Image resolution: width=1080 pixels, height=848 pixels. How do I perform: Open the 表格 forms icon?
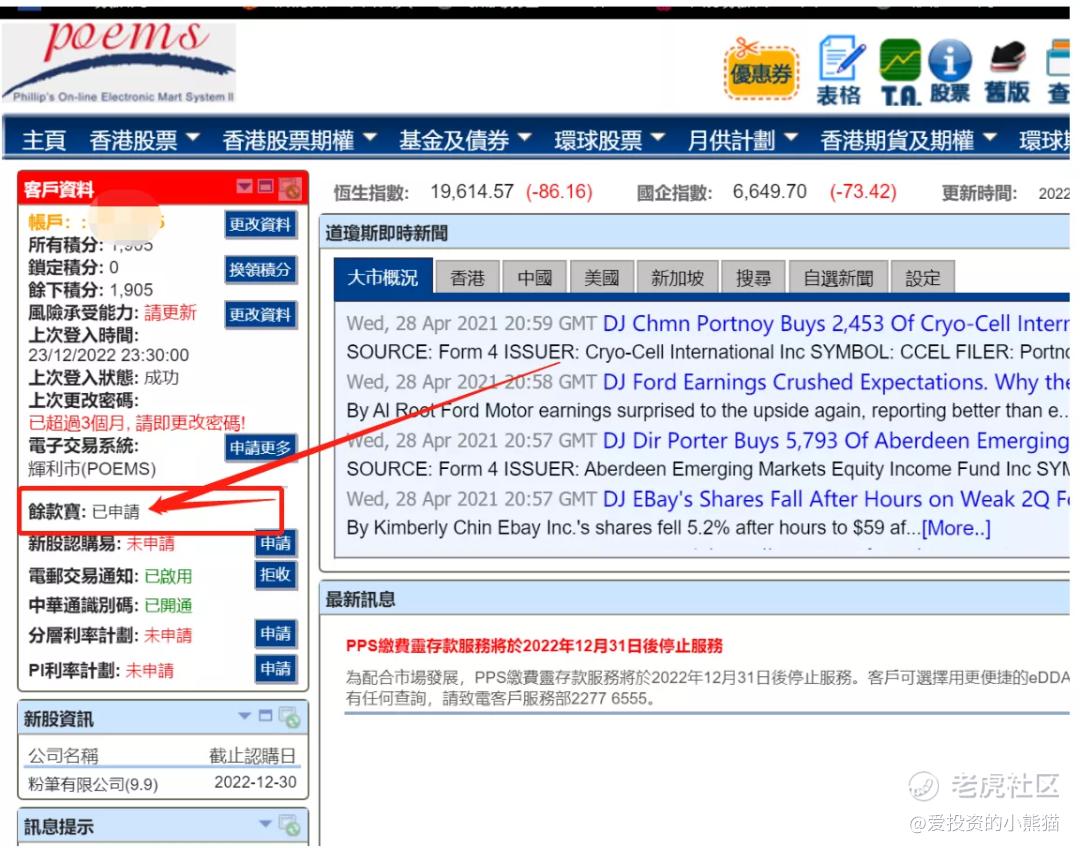pos(840,70)
